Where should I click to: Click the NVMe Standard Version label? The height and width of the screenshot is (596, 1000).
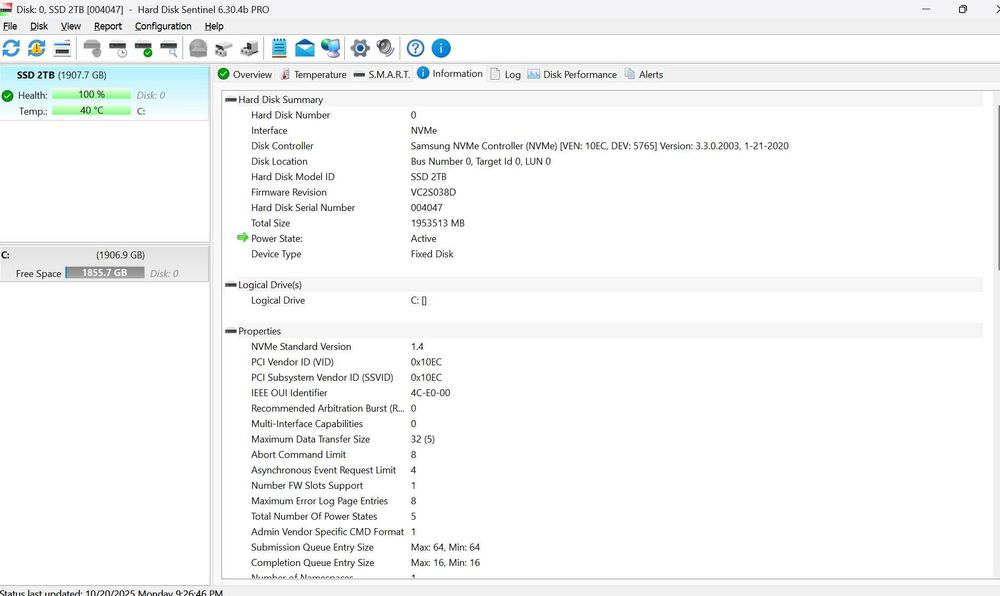[301, 347]
